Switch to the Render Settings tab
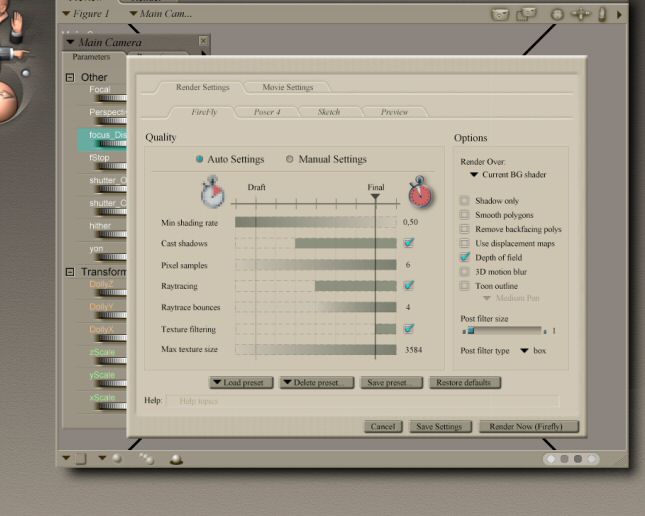The image size is (645, 516). (x=202, y=87)
